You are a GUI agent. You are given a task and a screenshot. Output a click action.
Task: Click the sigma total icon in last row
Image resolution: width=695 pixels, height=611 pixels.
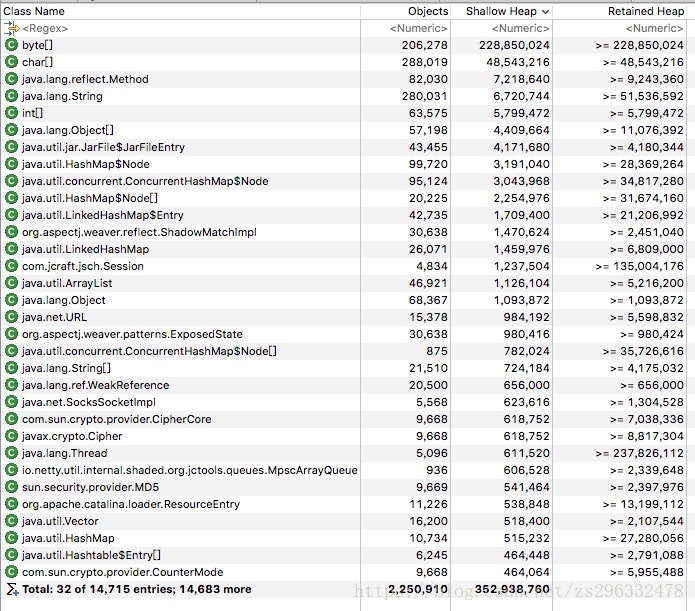click(x=12, y=589)
